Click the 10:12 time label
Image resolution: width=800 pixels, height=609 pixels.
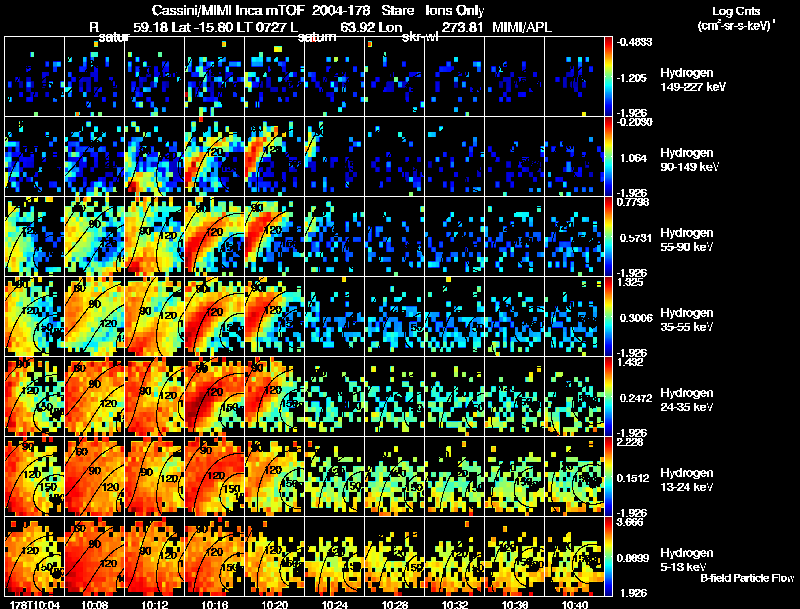[155, 604]
